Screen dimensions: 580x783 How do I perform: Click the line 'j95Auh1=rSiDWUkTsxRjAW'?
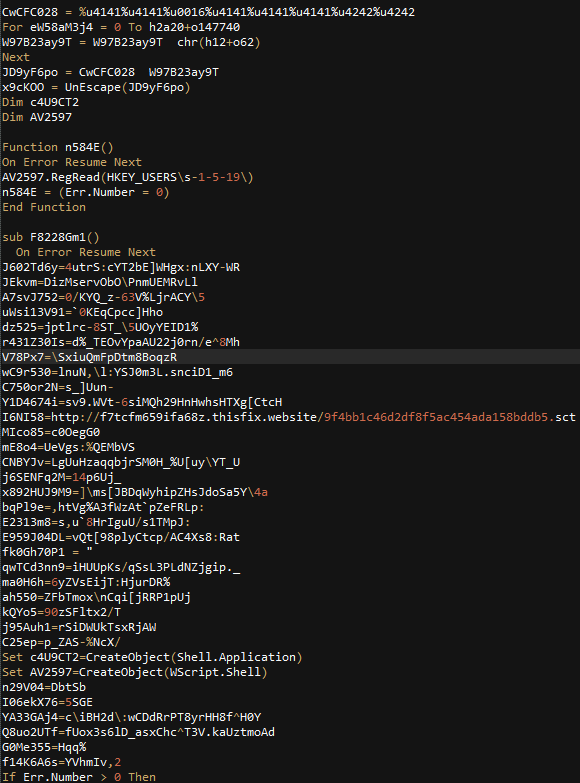pyautogui.click(x=79, y=627)
